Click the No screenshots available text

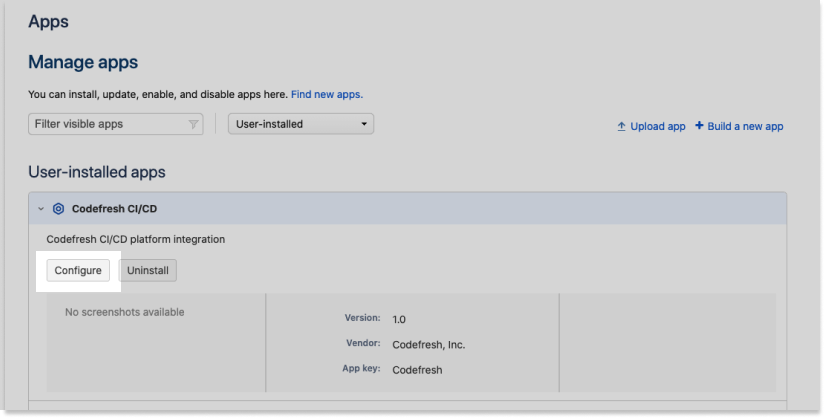click(x=125, y=312)
